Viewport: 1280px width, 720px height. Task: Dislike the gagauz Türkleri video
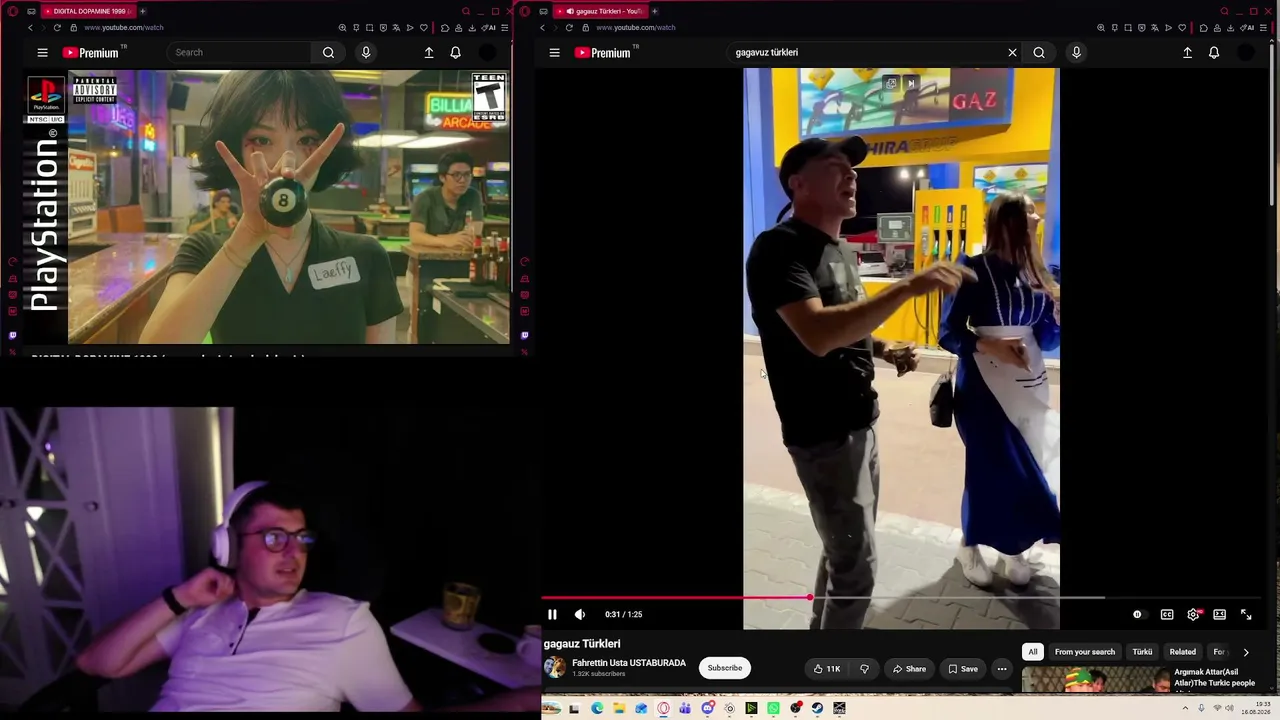click(x=864, y=669)
